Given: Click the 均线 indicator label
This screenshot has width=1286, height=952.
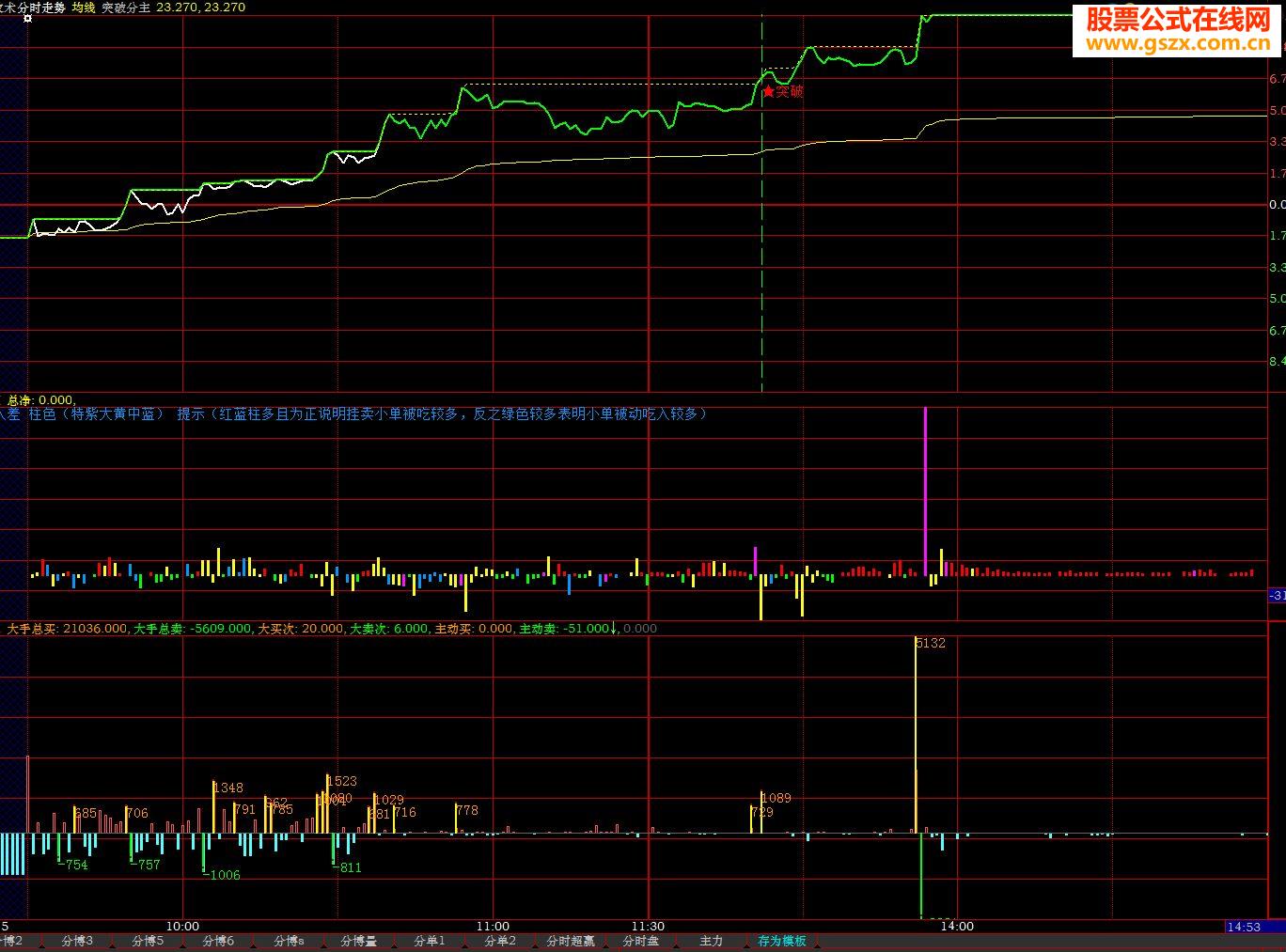Looking at the screenshot, I should [84, 7].
